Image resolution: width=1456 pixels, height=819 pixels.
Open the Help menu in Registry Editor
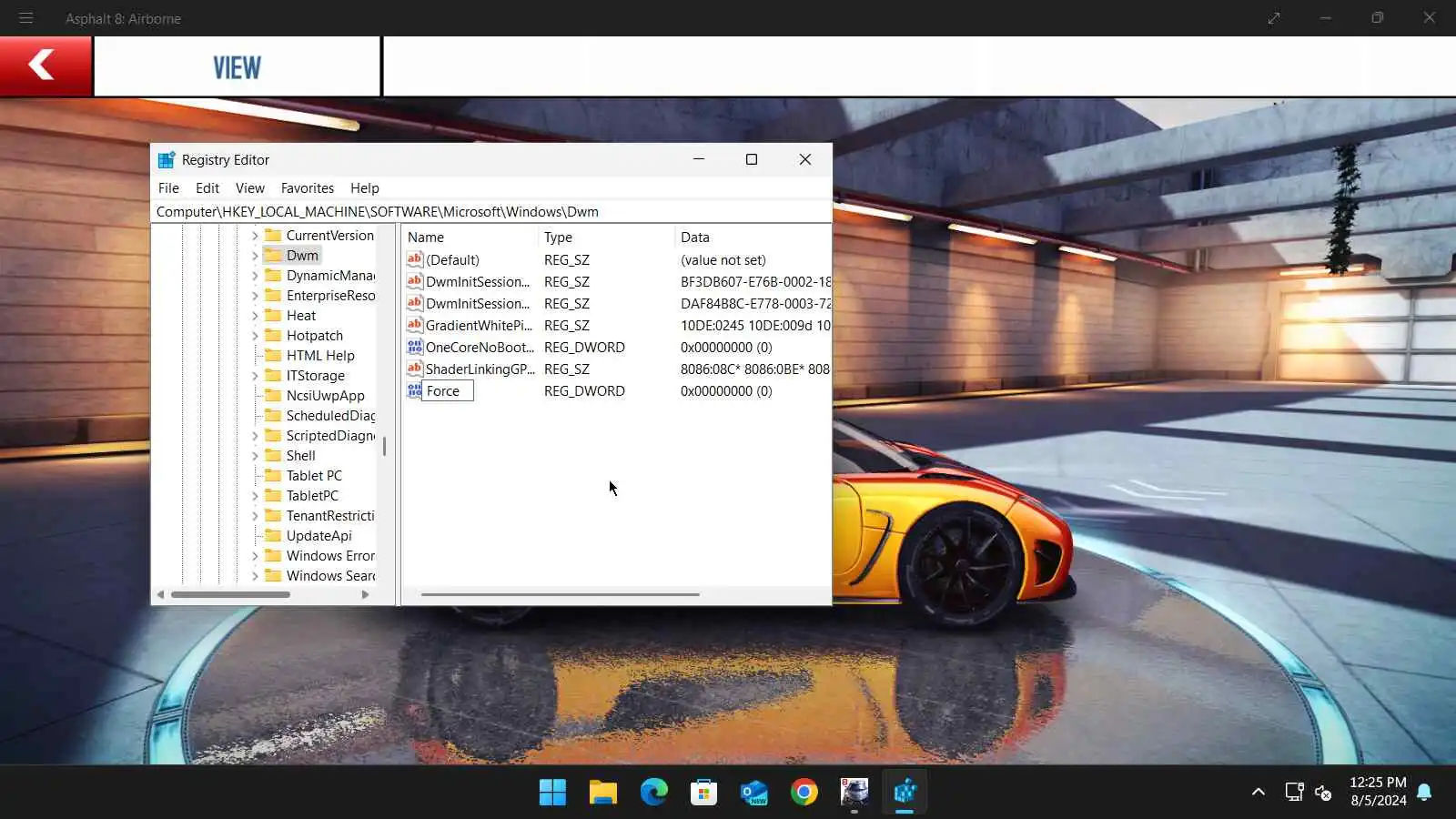pos(365,188)
